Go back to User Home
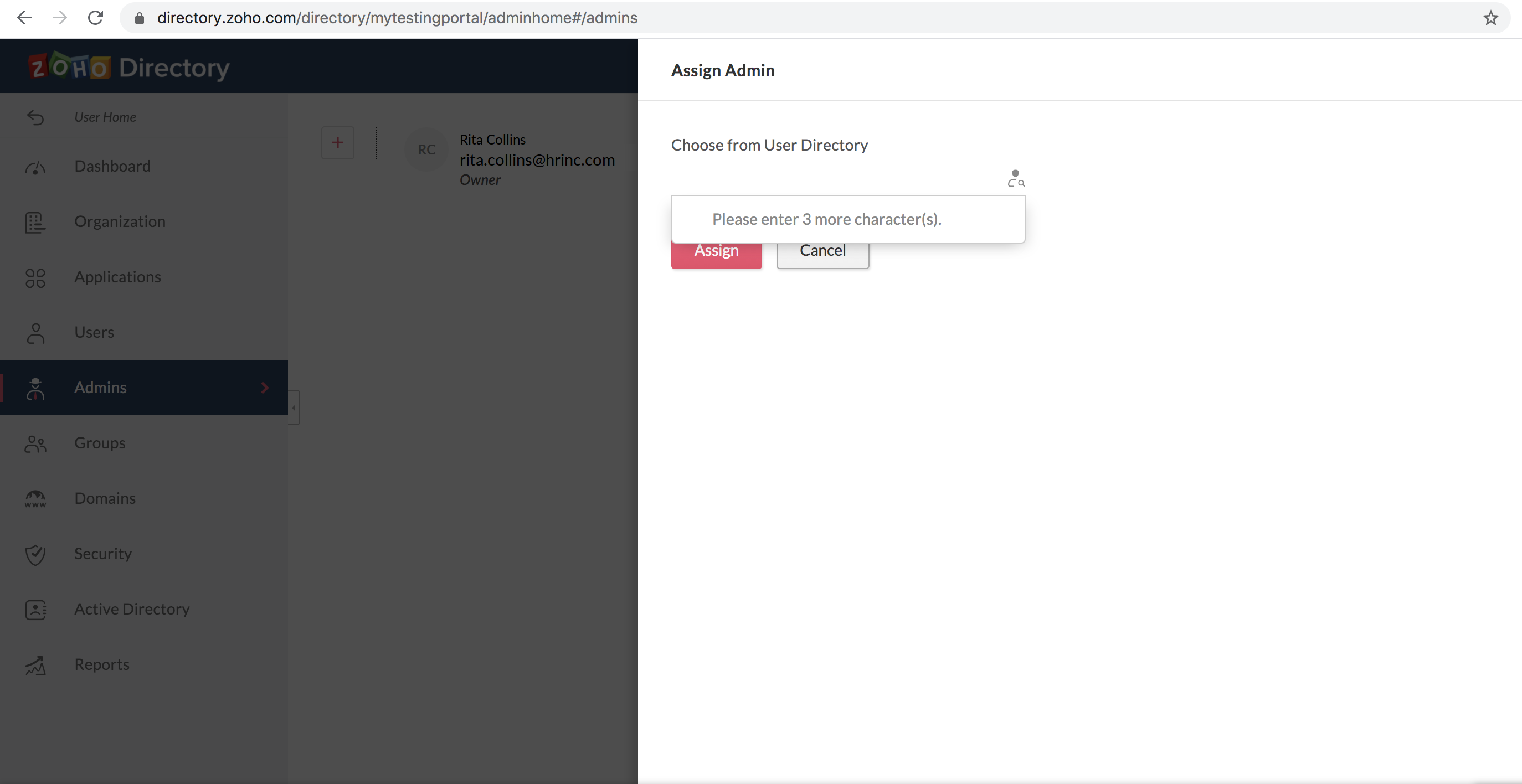 (105, 117)
